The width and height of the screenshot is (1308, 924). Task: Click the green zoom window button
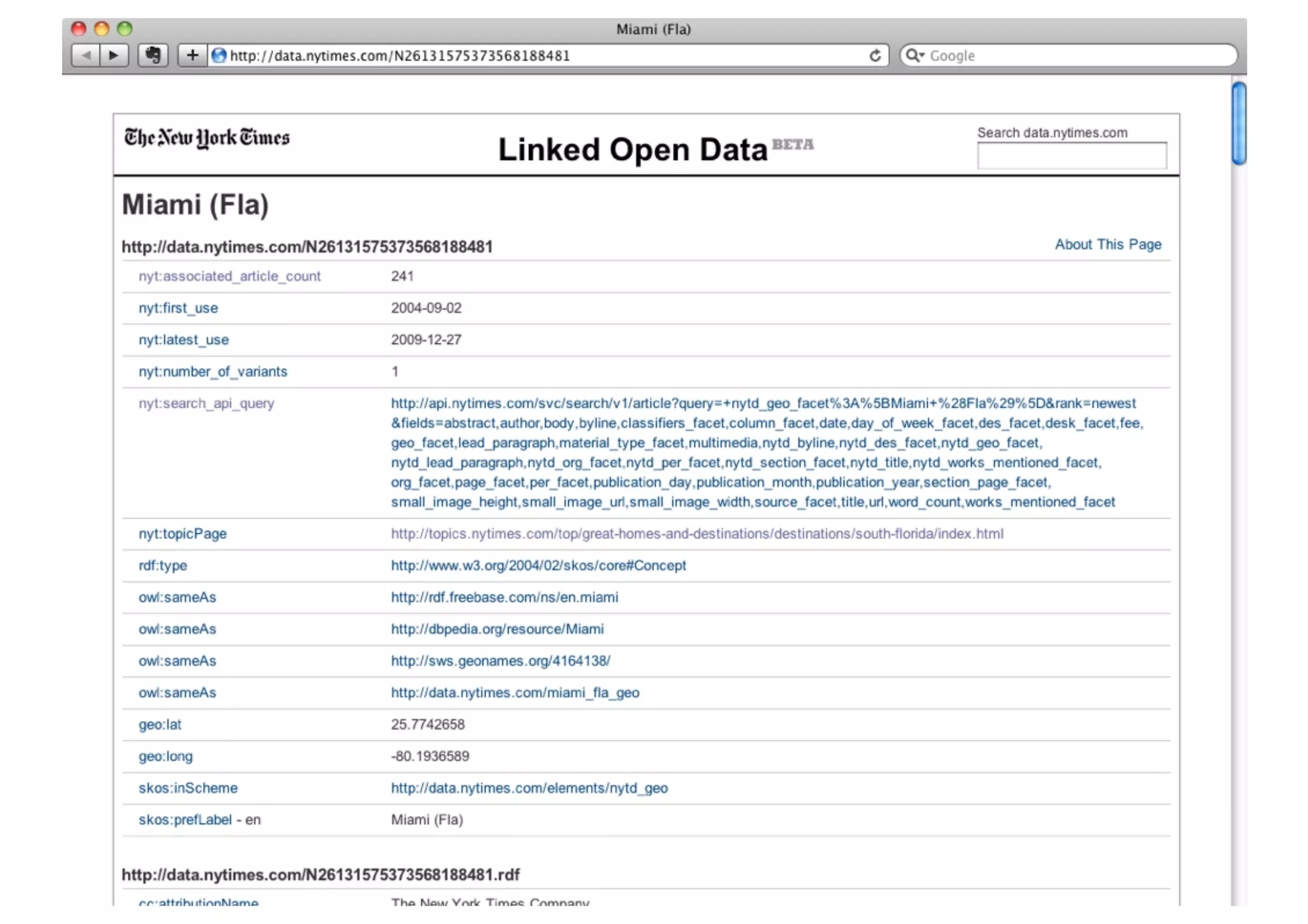coord(125,29)
